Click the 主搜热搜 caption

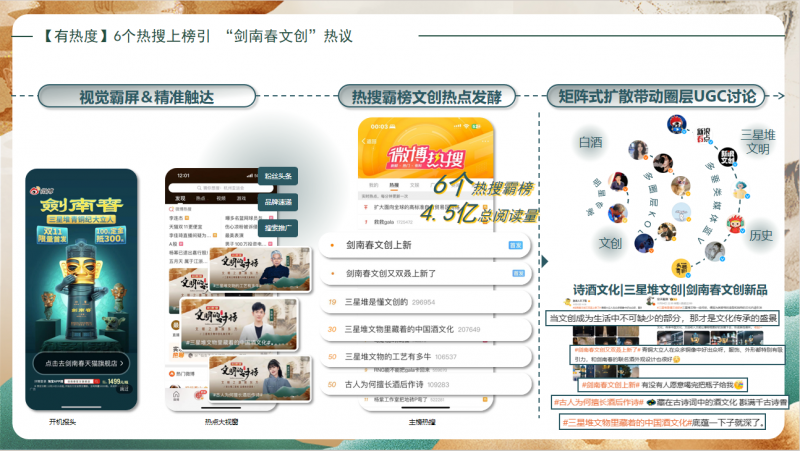422,422
